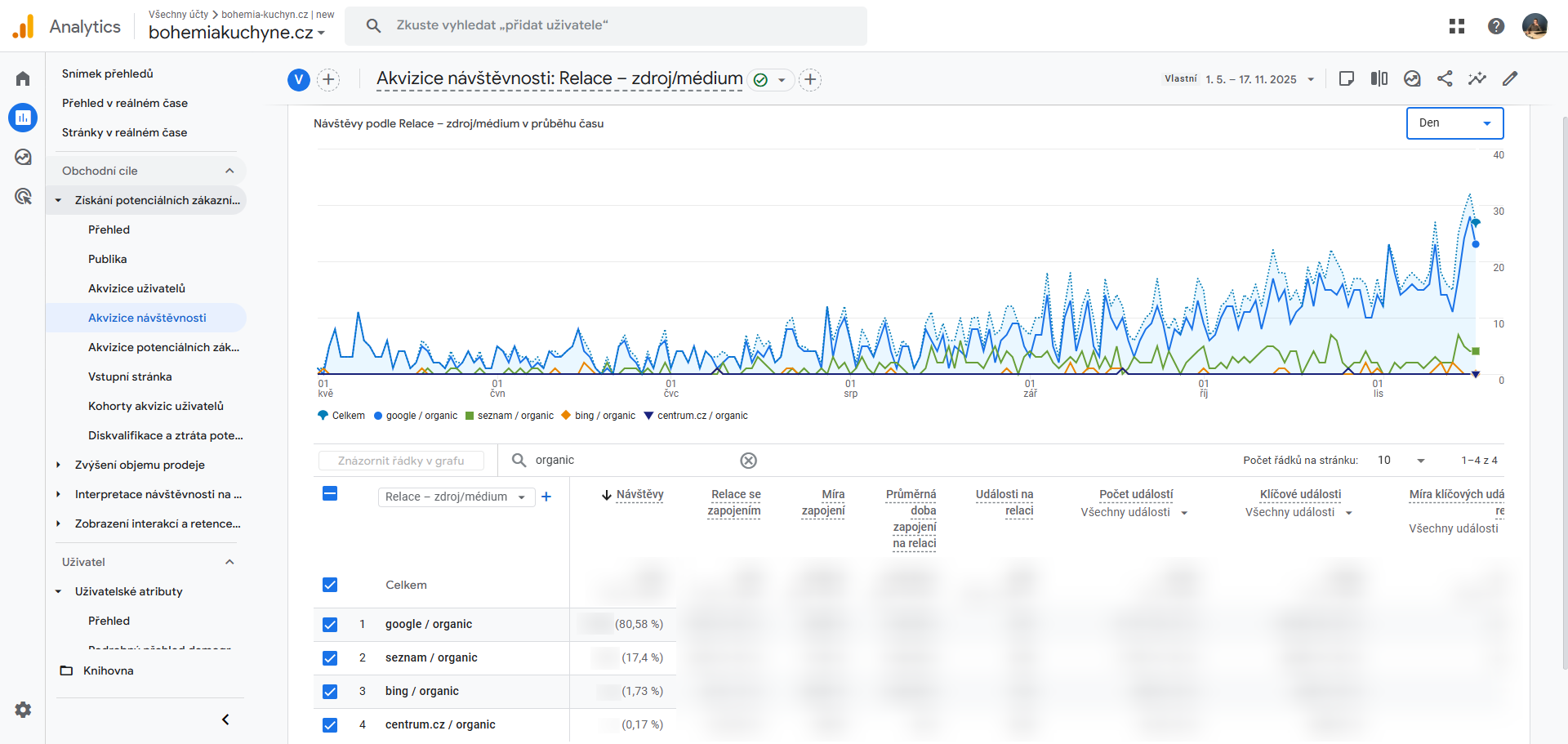Click the Share report icon
This screenshot has width=1568, height=744.
coord(1445,79)
